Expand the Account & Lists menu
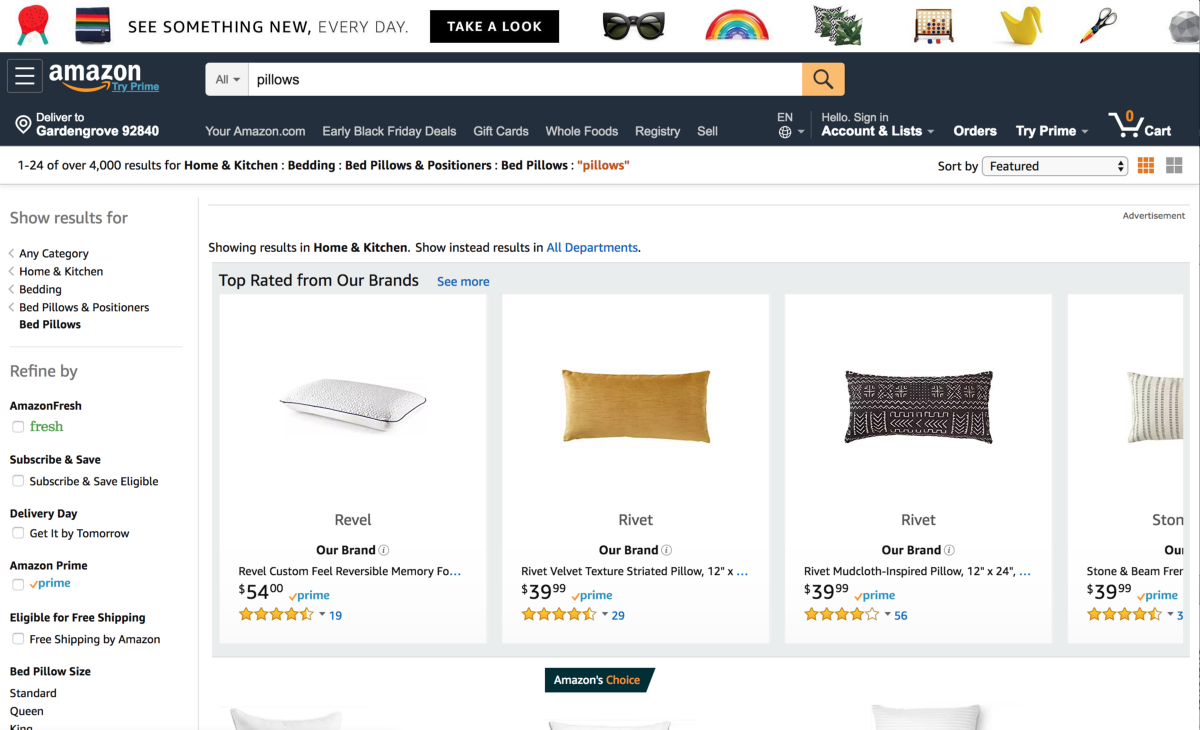1200x730 pixels. tap(877, 131)
